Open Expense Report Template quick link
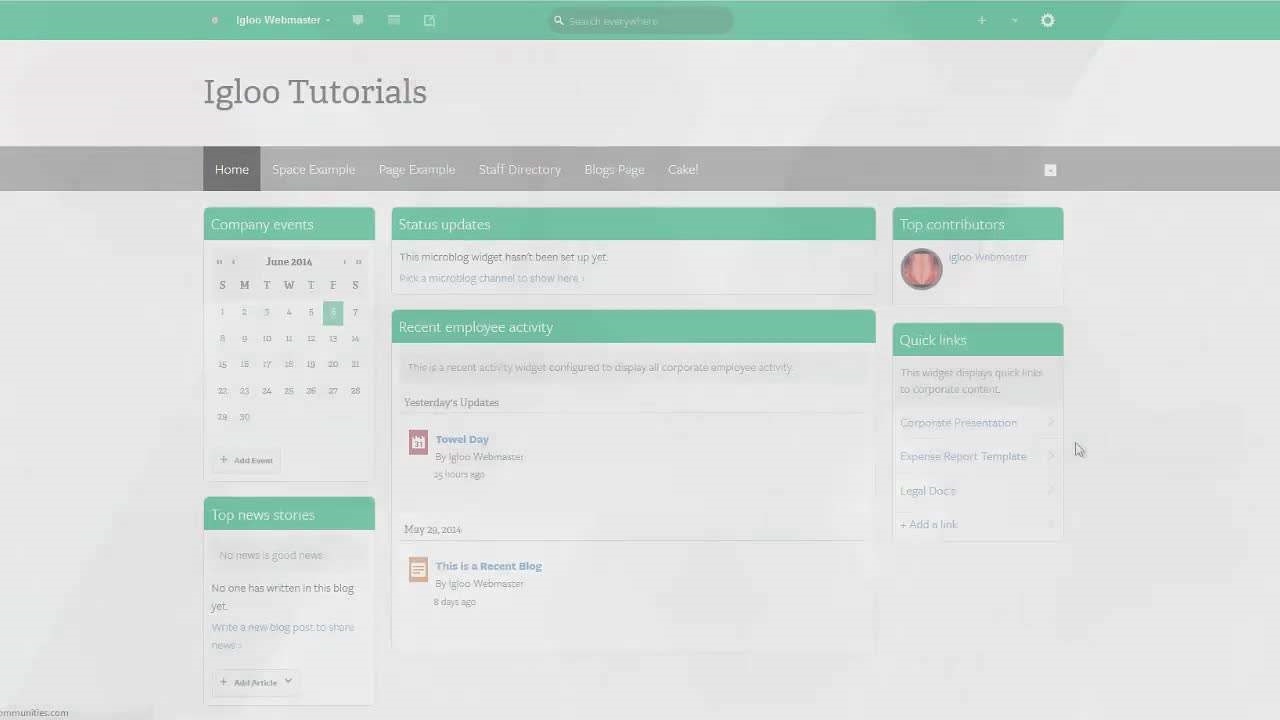 click(x=963, y=456)
